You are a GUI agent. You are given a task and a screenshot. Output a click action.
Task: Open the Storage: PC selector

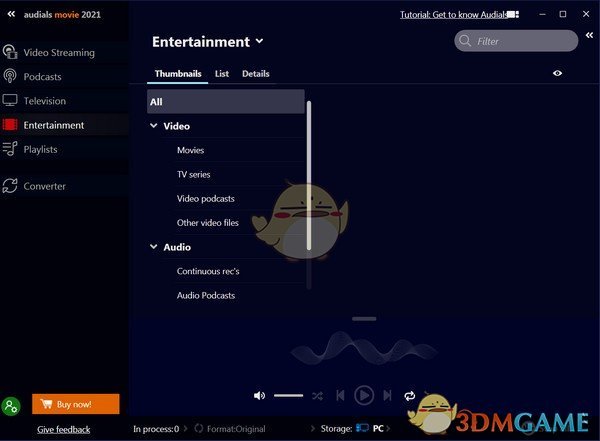coord(355,428)
